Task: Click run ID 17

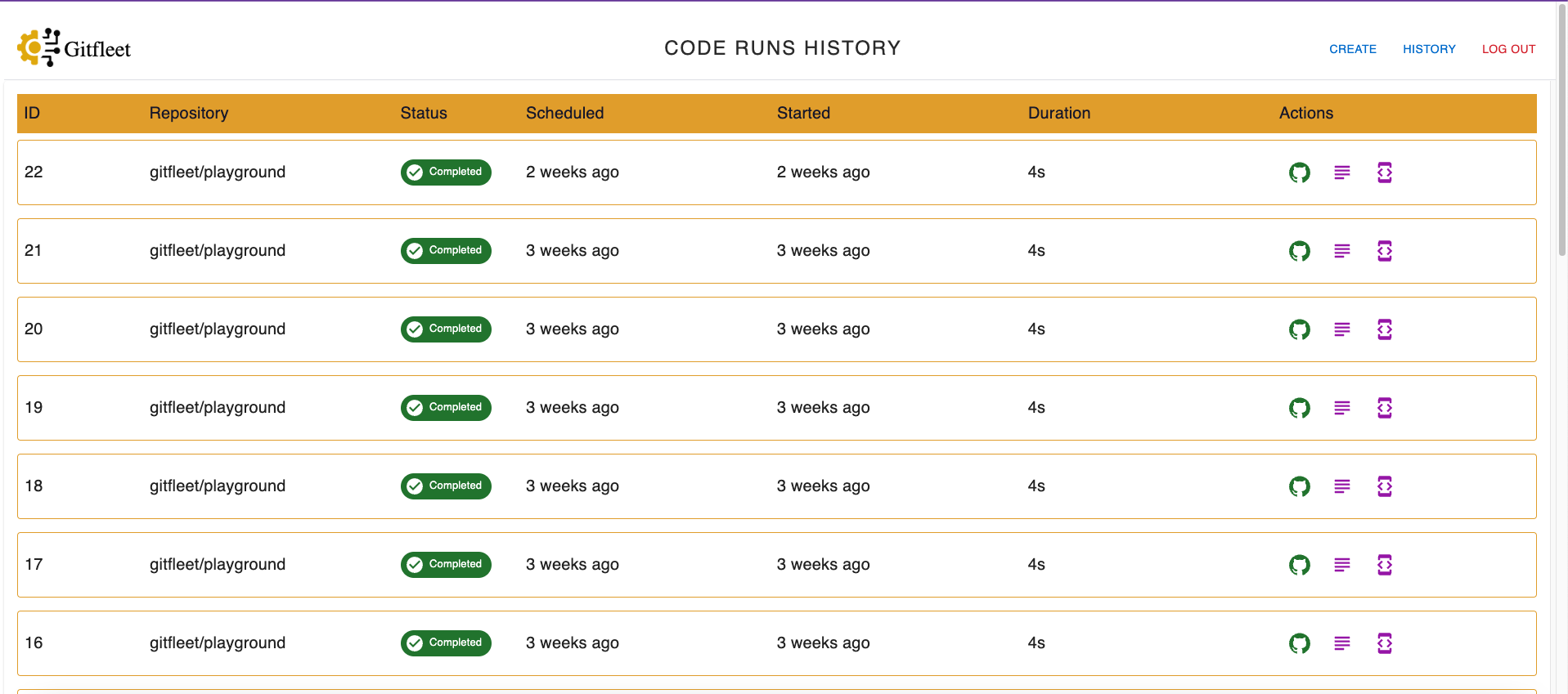Action: click(x=34, y=565)
